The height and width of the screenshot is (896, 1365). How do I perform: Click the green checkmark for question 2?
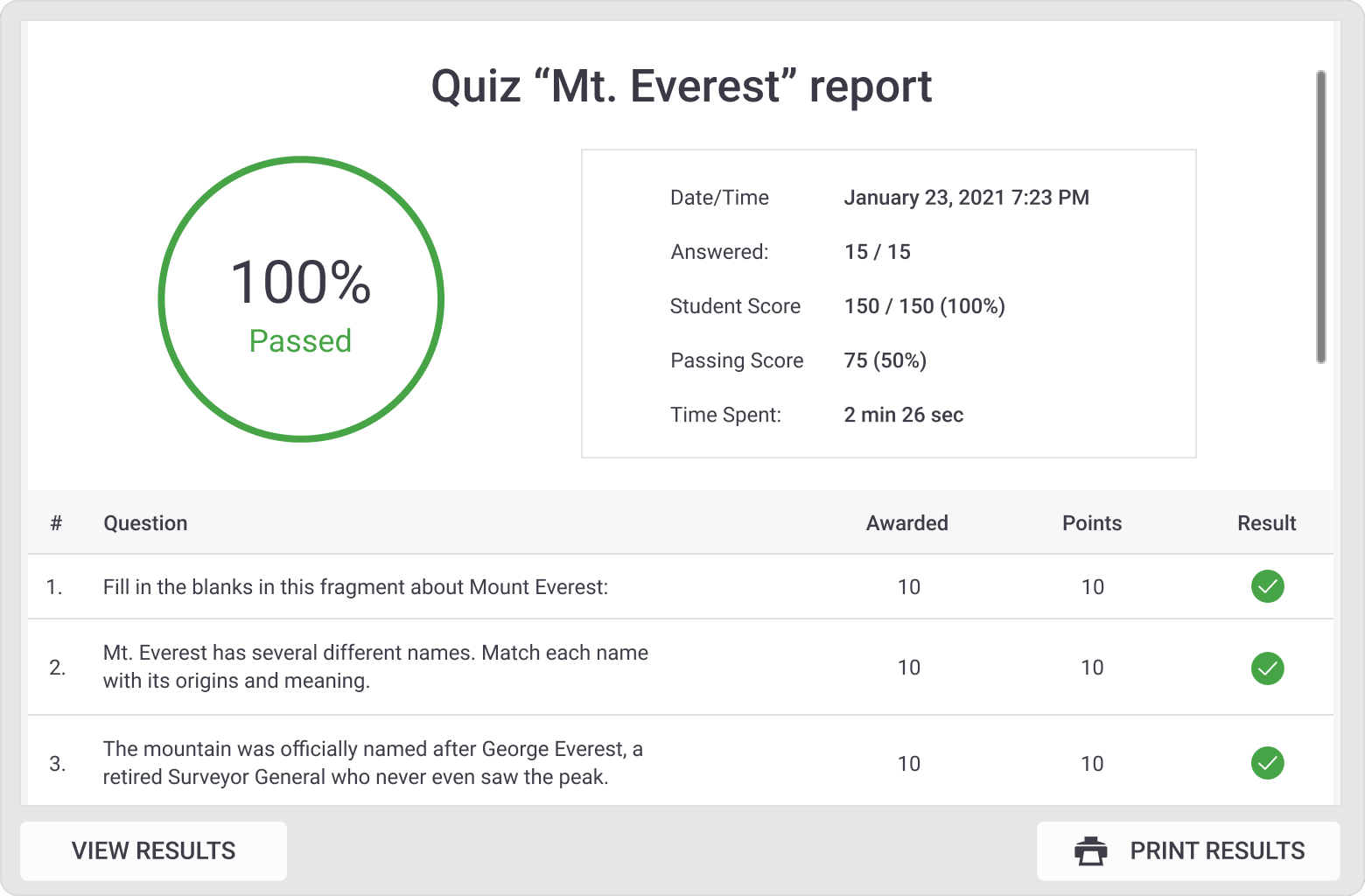[x=1267, y=668]
